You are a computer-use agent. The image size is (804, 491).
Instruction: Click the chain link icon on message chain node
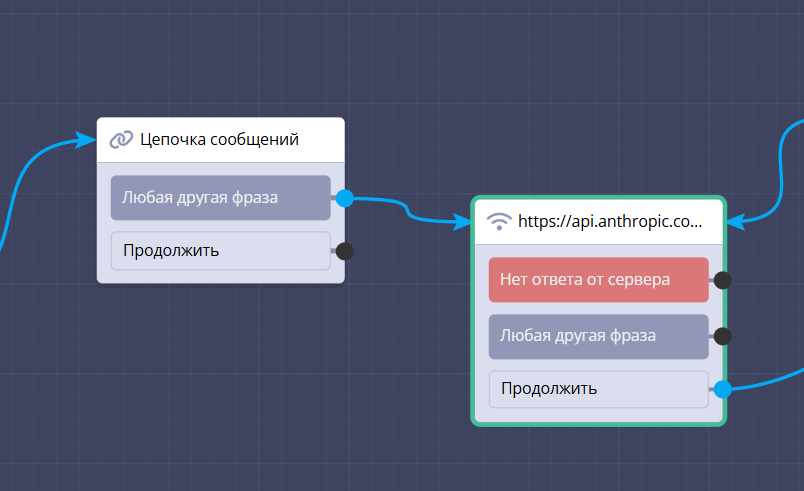click(122, 140)
